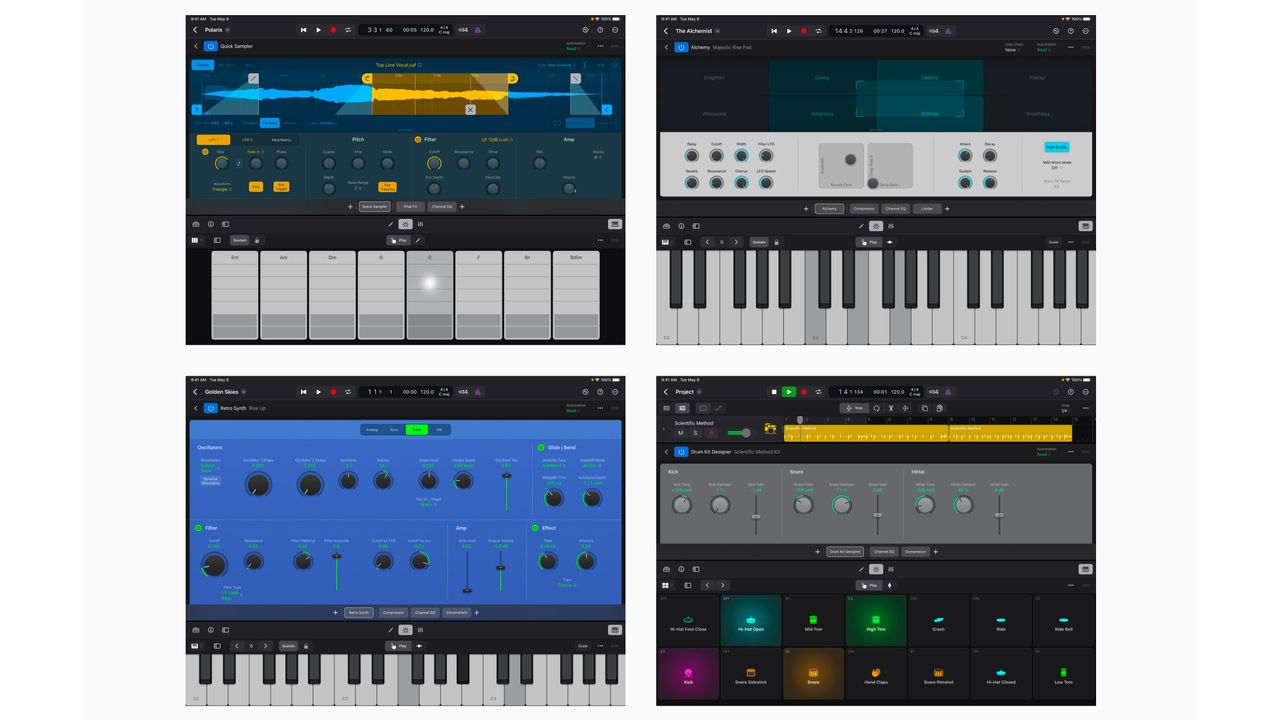Click the sustain lock icon in Polaris

(x=256, y=240)
